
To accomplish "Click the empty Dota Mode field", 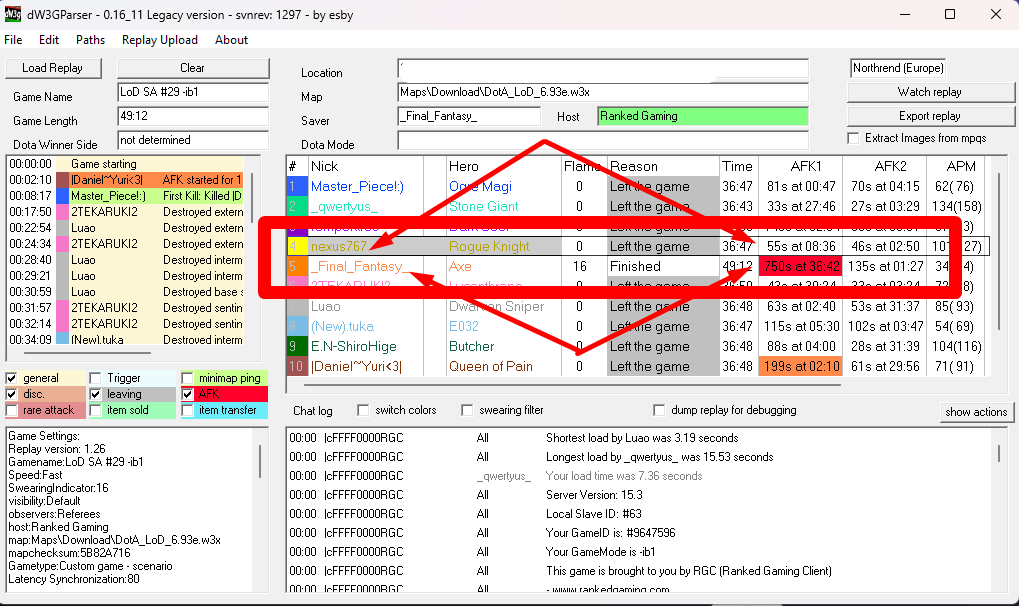I will click(603, 140).
